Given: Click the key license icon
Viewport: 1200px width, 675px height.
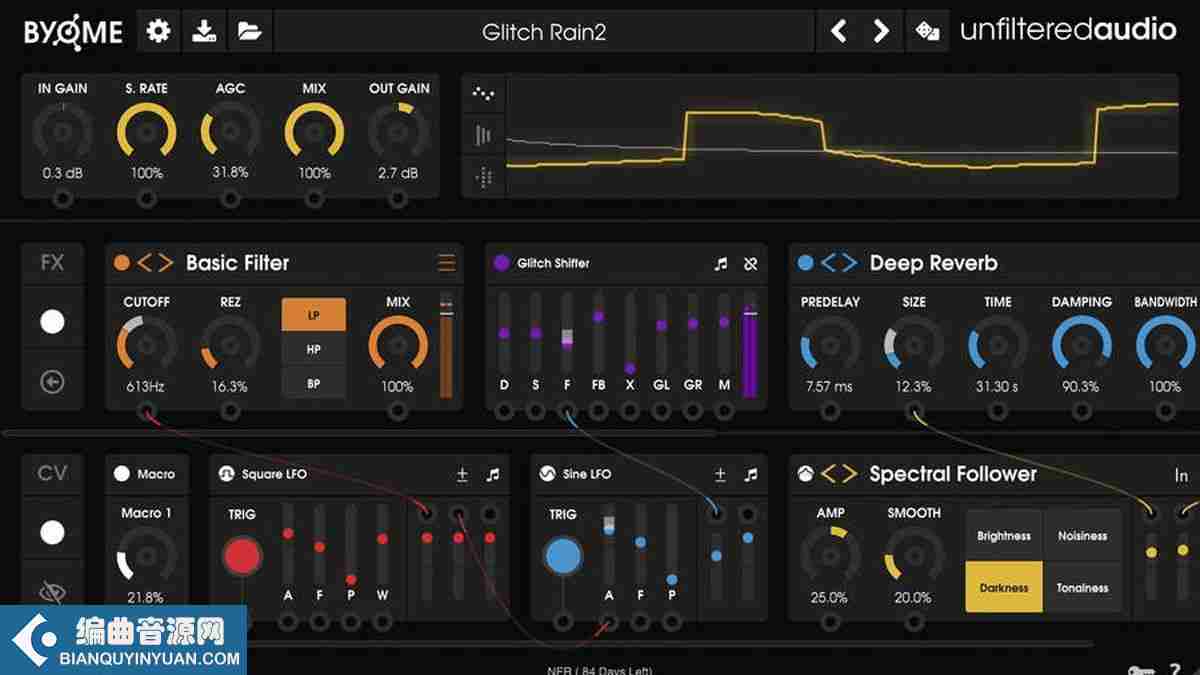Looking at the screenshot, I should click(1141, 670).
